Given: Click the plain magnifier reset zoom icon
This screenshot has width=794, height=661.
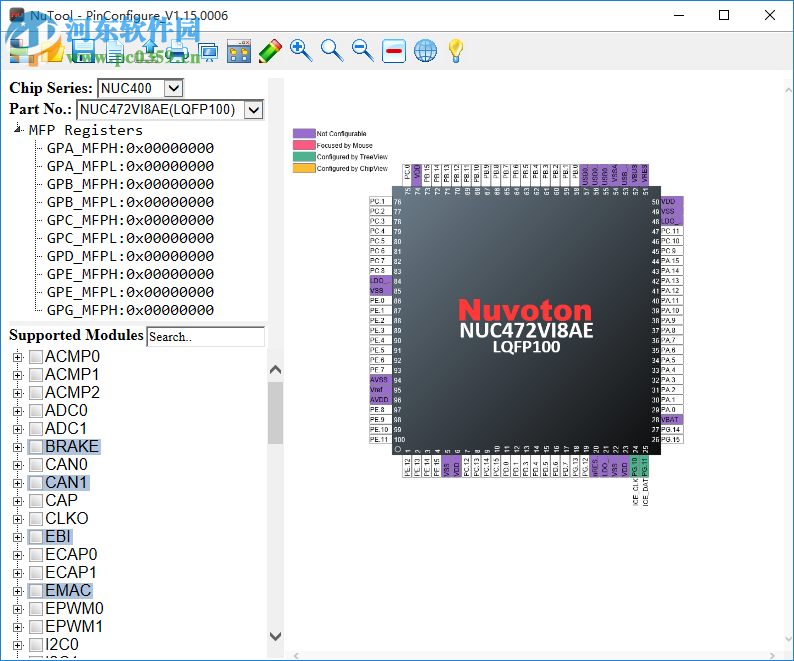Looking at the screenshot, I should pos(332,51).
